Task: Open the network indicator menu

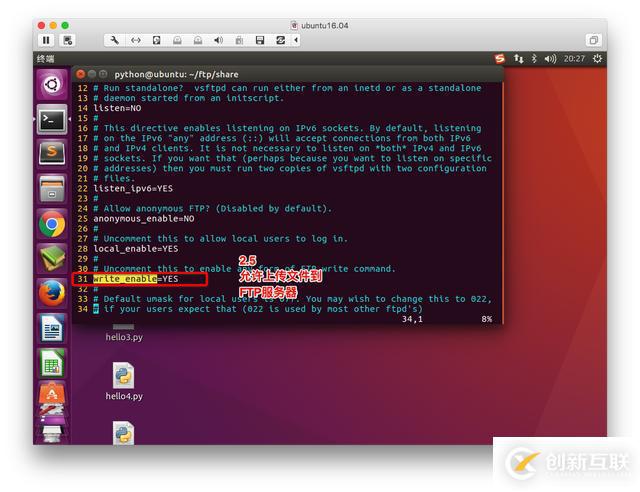Action: (x=518, y=59)
